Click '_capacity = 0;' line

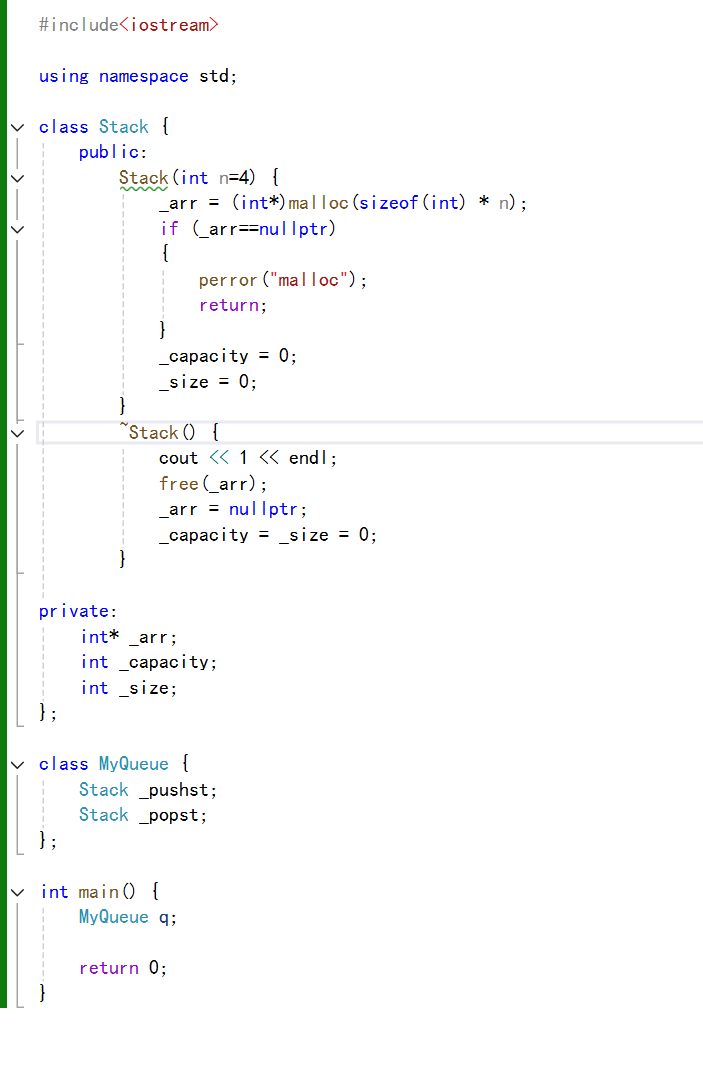228,356
